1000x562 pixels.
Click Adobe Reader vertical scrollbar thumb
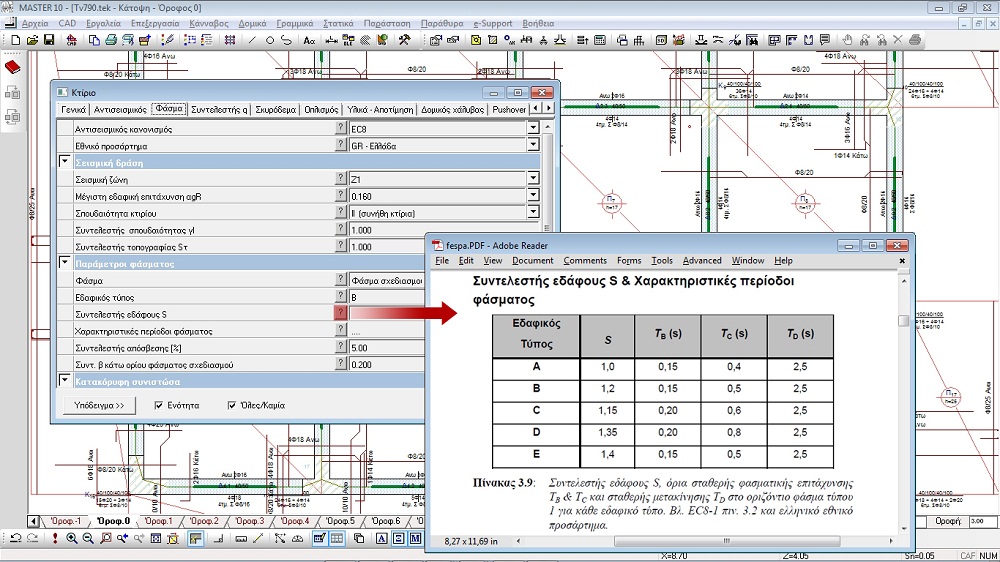pos(903,321)
